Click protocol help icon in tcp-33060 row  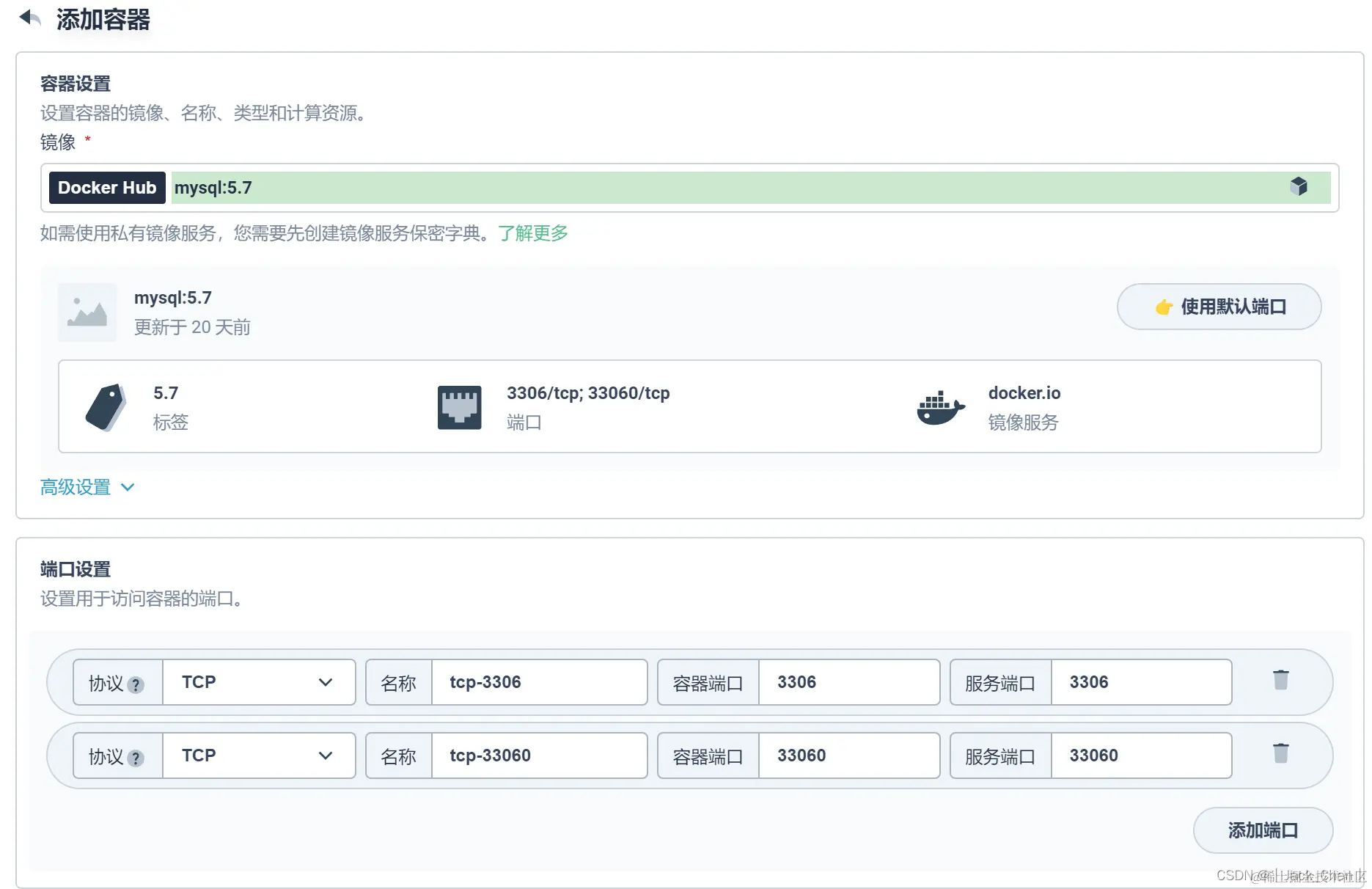point(136,758)
